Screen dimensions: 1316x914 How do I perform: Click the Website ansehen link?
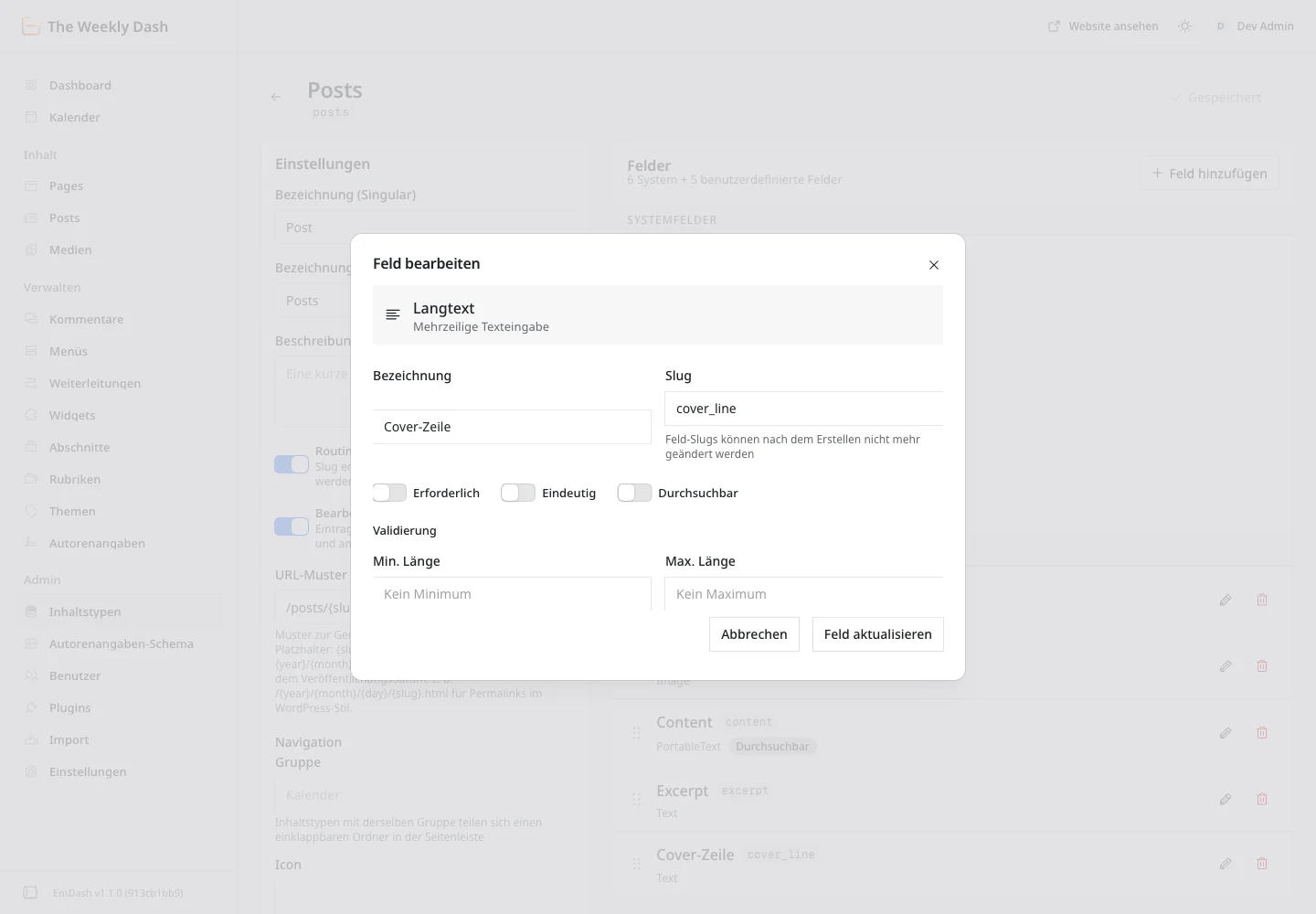click(x=1103, y=27)
